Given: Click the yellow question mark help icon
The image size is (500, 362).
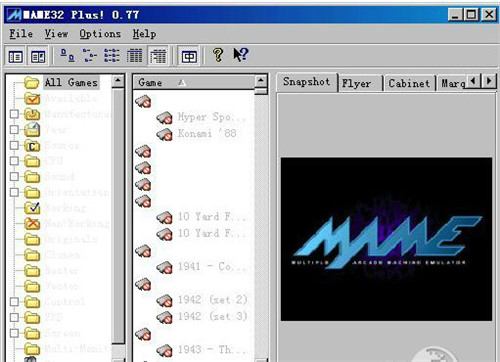Looking at the screenshot, I should (218, 55).
